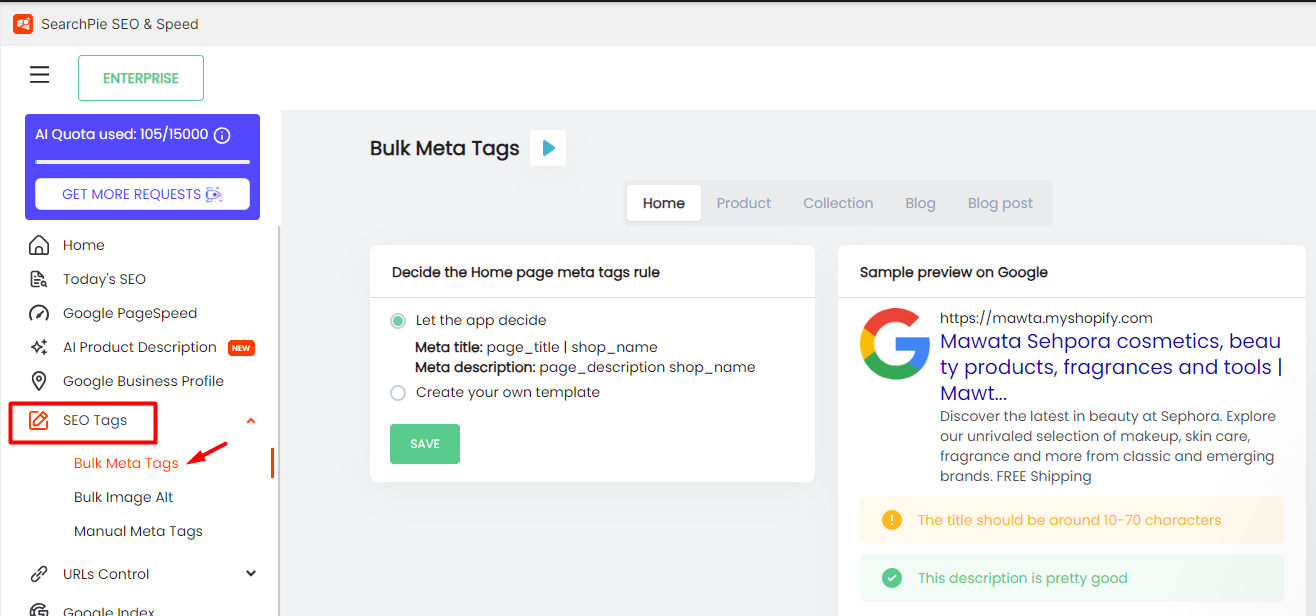Image resolution: width=1316 pixels, height=616 pixels.
Task: Click 'The title should be around 10-70 characters'
Action: (1069, 520)
